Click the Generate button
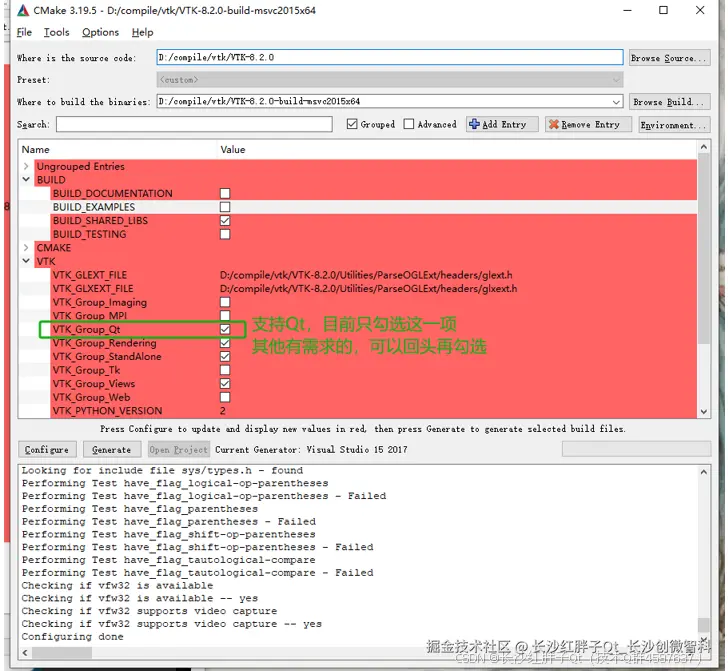This screenshot has height=671, width=728. click(x=111, y=450)
